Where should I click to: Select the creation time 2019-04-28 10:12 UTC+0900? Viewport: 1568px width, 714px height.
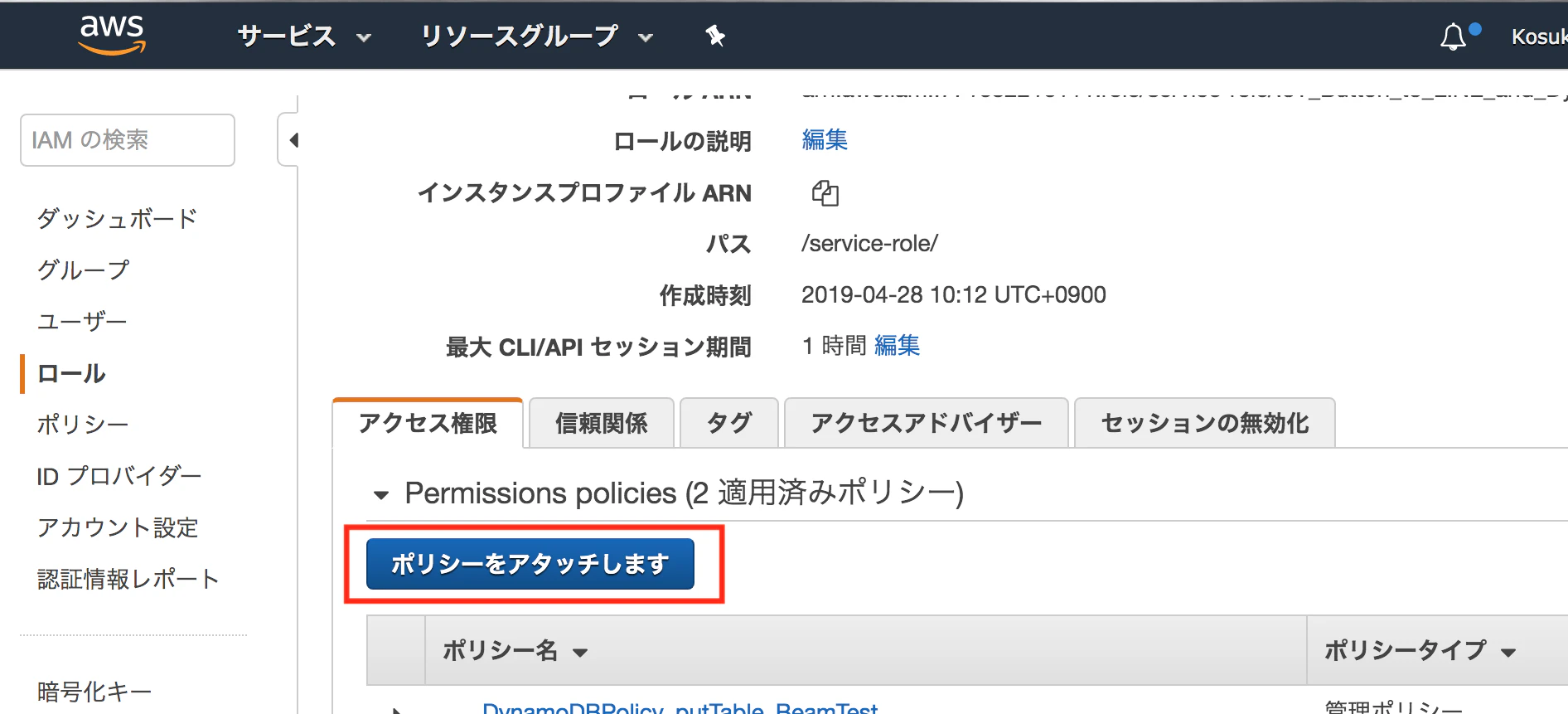pos(953,294)
